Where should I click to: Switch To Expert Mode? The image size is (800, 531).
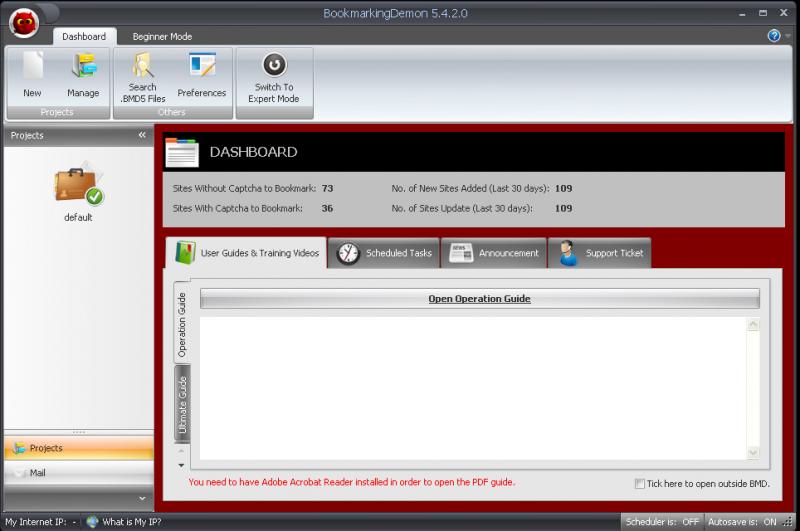pyautogui.click(x=274, y=78)
